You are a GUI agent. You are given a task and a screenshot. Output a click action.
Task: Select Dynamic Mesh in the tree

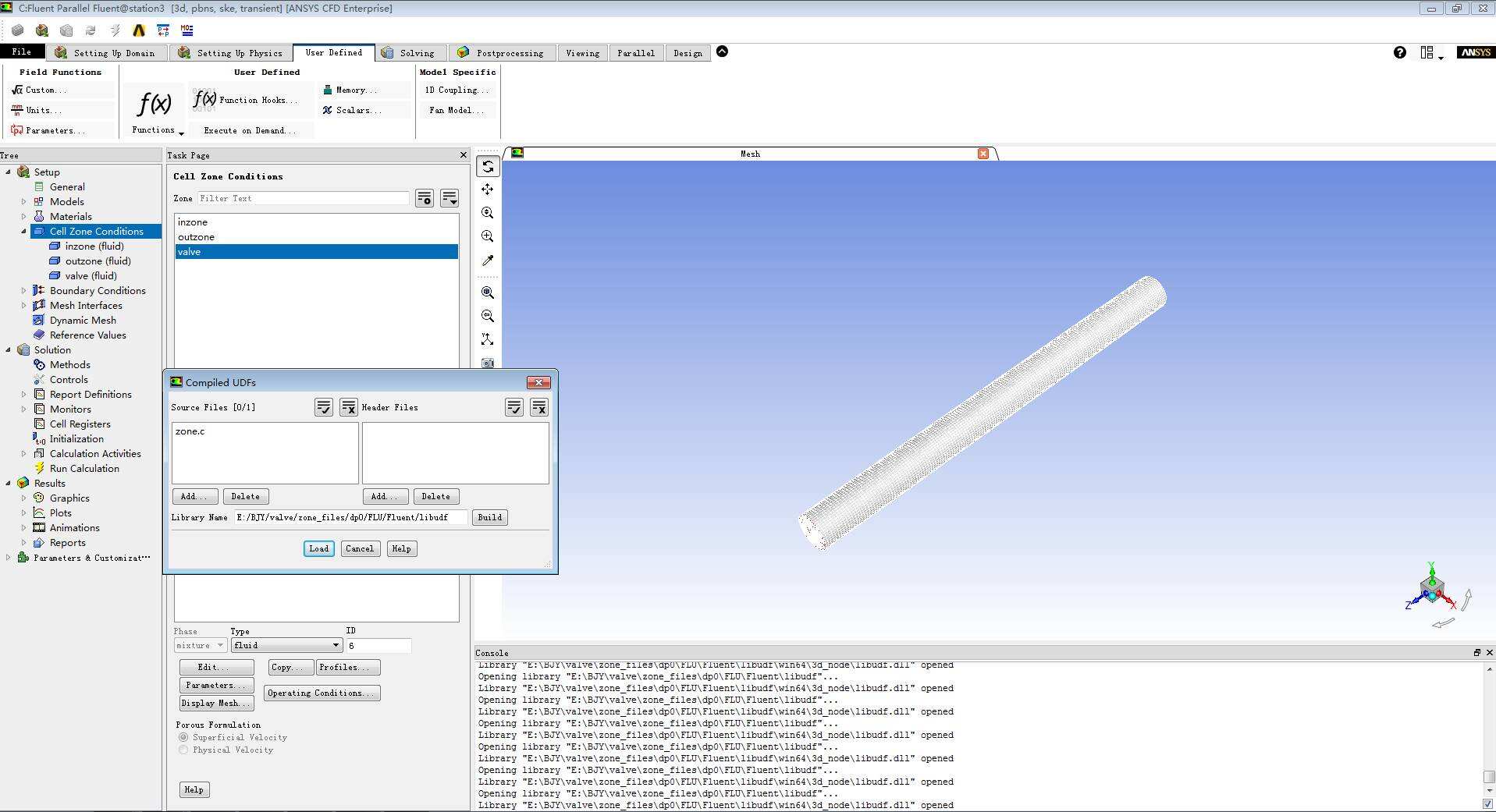click(83, 320)
